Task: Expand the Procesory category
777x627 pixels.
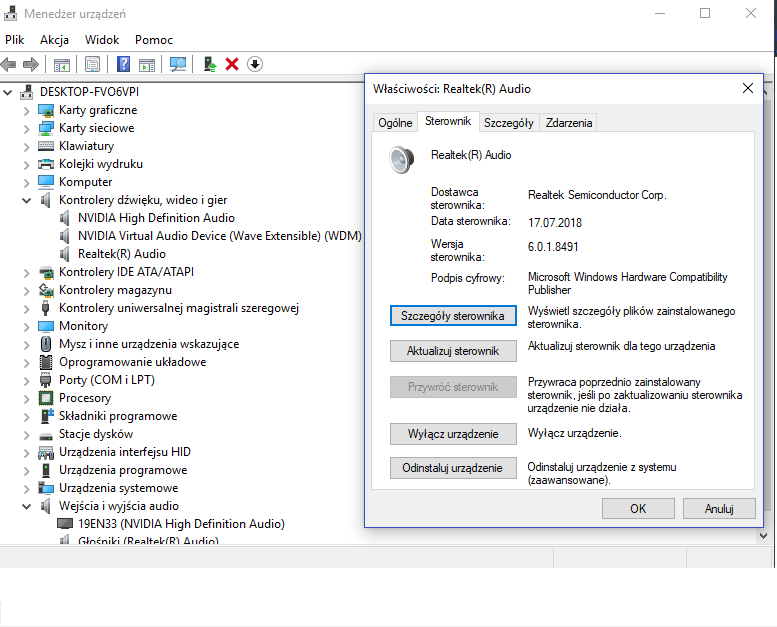Action: (x=27, y=399)
